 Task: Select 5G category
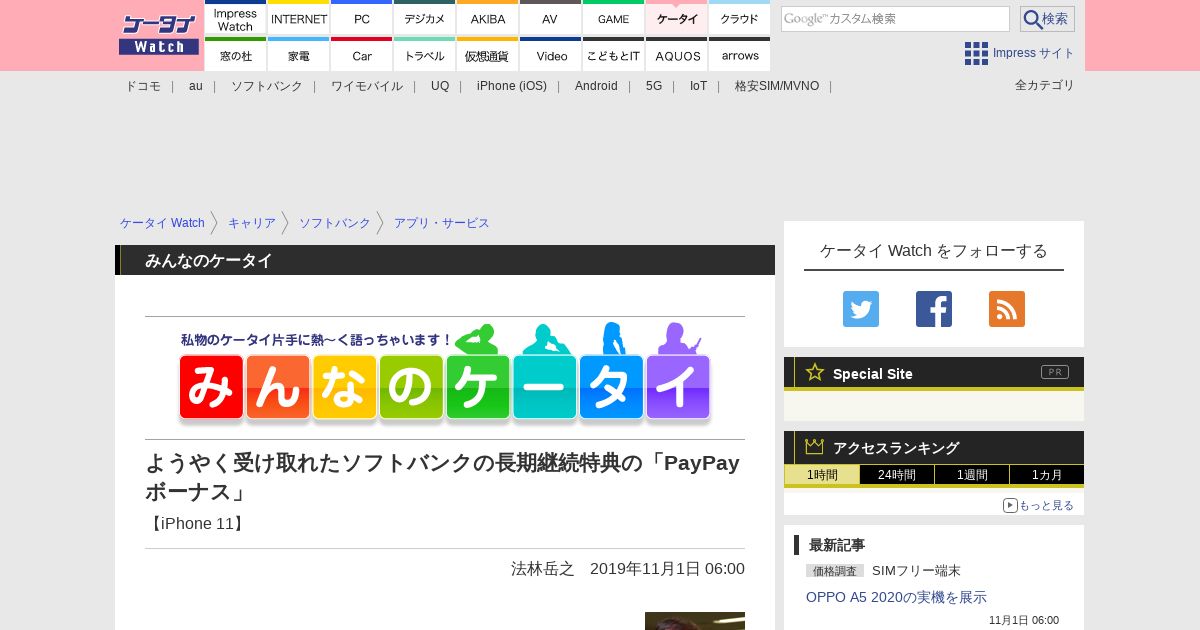(x=654, y=86)
